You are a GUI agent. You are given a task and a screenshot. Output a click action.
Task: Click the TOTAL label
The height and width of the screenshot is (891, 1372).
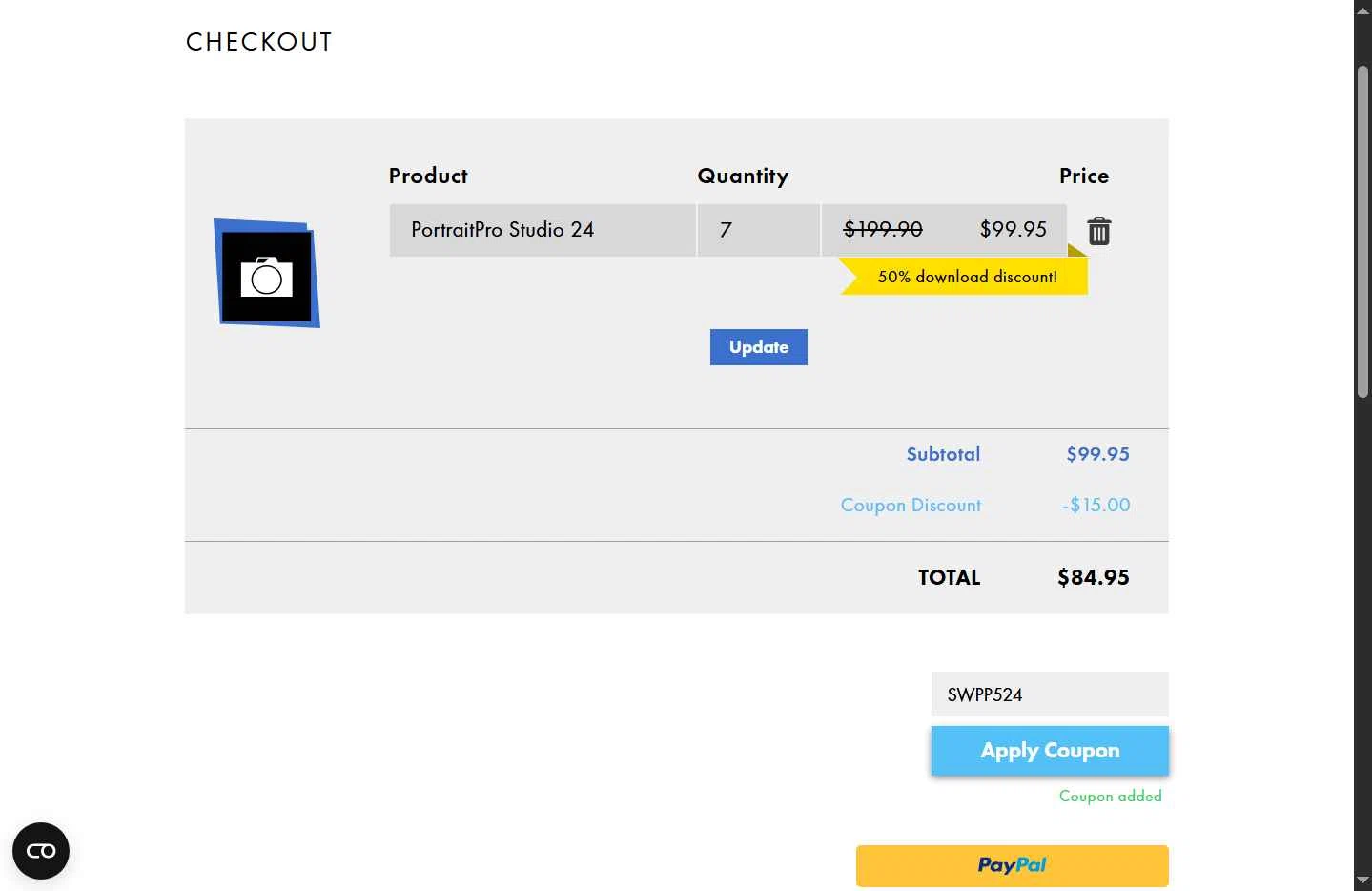pos(949,578)
